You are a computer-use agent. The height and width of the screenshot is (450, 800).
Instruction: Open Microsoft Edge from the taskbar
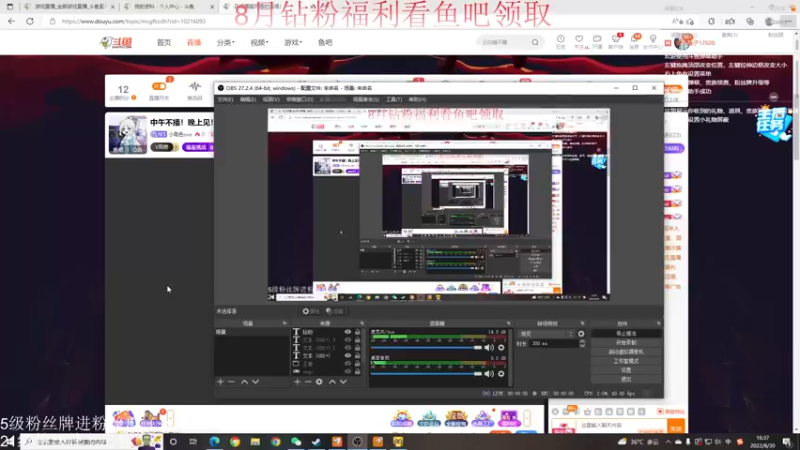point(214,441)
